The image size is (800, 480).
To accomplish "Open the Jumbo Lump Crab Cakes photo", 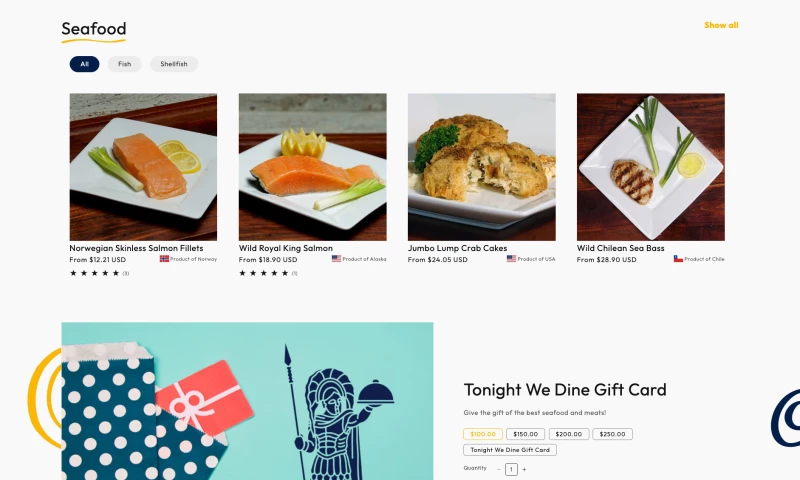I will pos(482,167).
